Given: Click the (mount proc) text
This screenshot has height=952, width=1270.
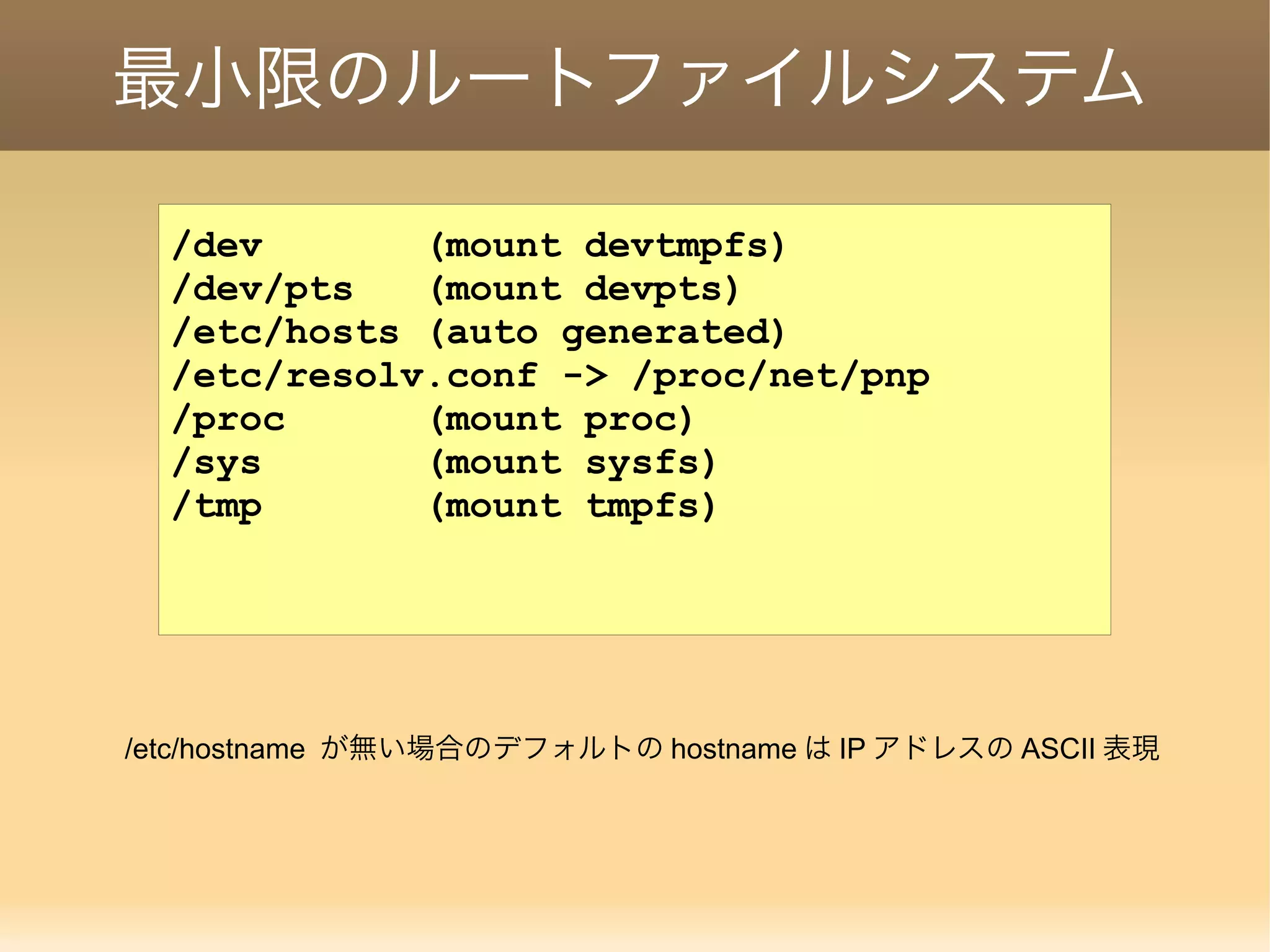Looking at the screenshot, I should (x=561, y=419).
